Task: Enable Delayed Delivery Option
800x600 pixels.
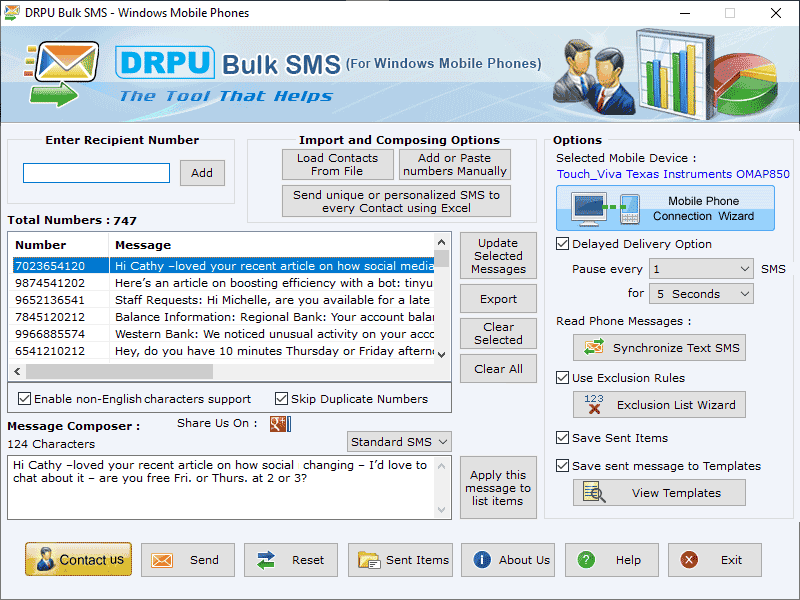Action: [563, 243]
